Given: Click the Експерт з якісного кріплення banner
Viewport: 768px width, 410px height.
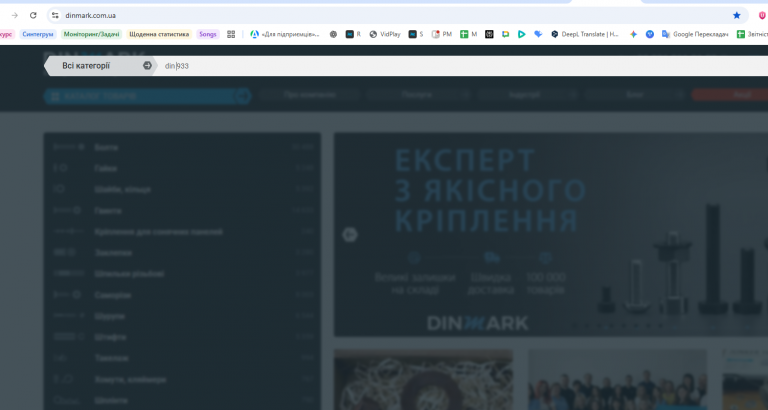Looking at the screenshot, I should 551,235.
